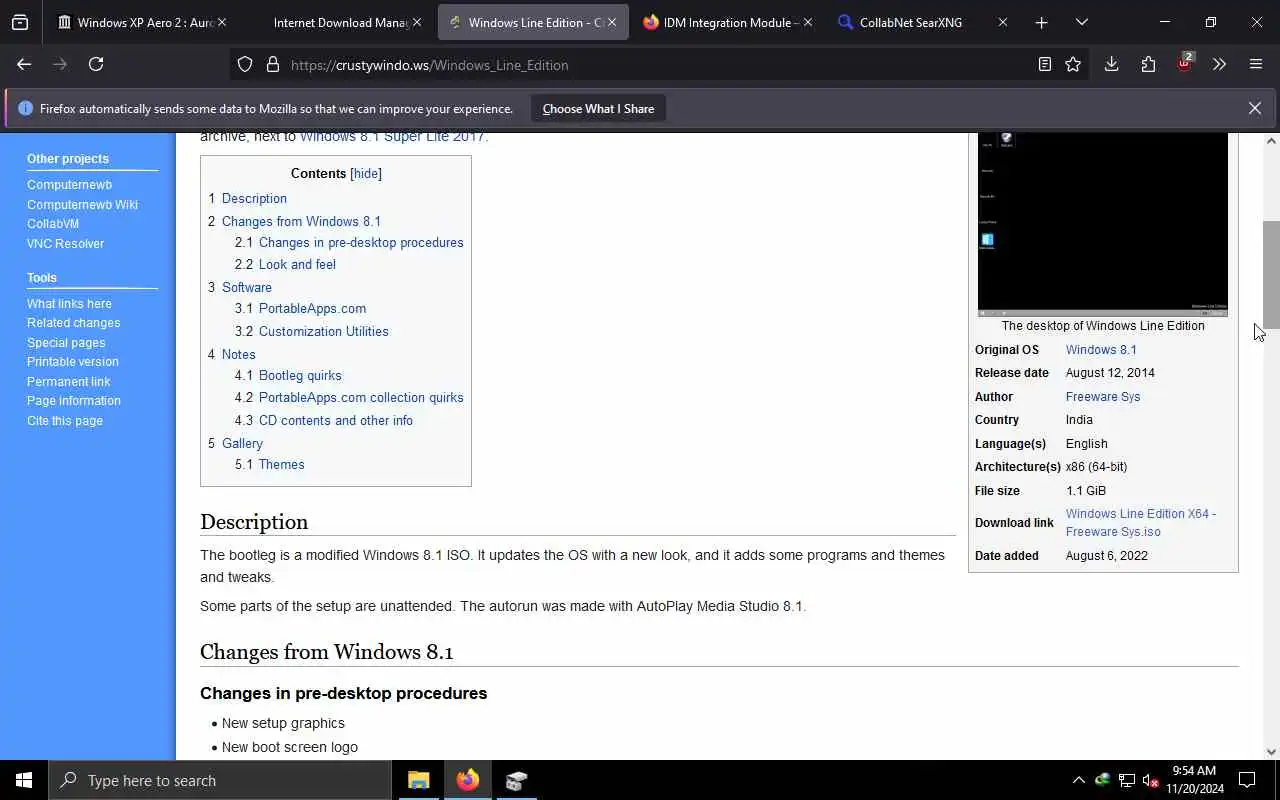The image size is (1280, 800).
Task: Open File Explorer from taskbar
Action: click(419, 780)
